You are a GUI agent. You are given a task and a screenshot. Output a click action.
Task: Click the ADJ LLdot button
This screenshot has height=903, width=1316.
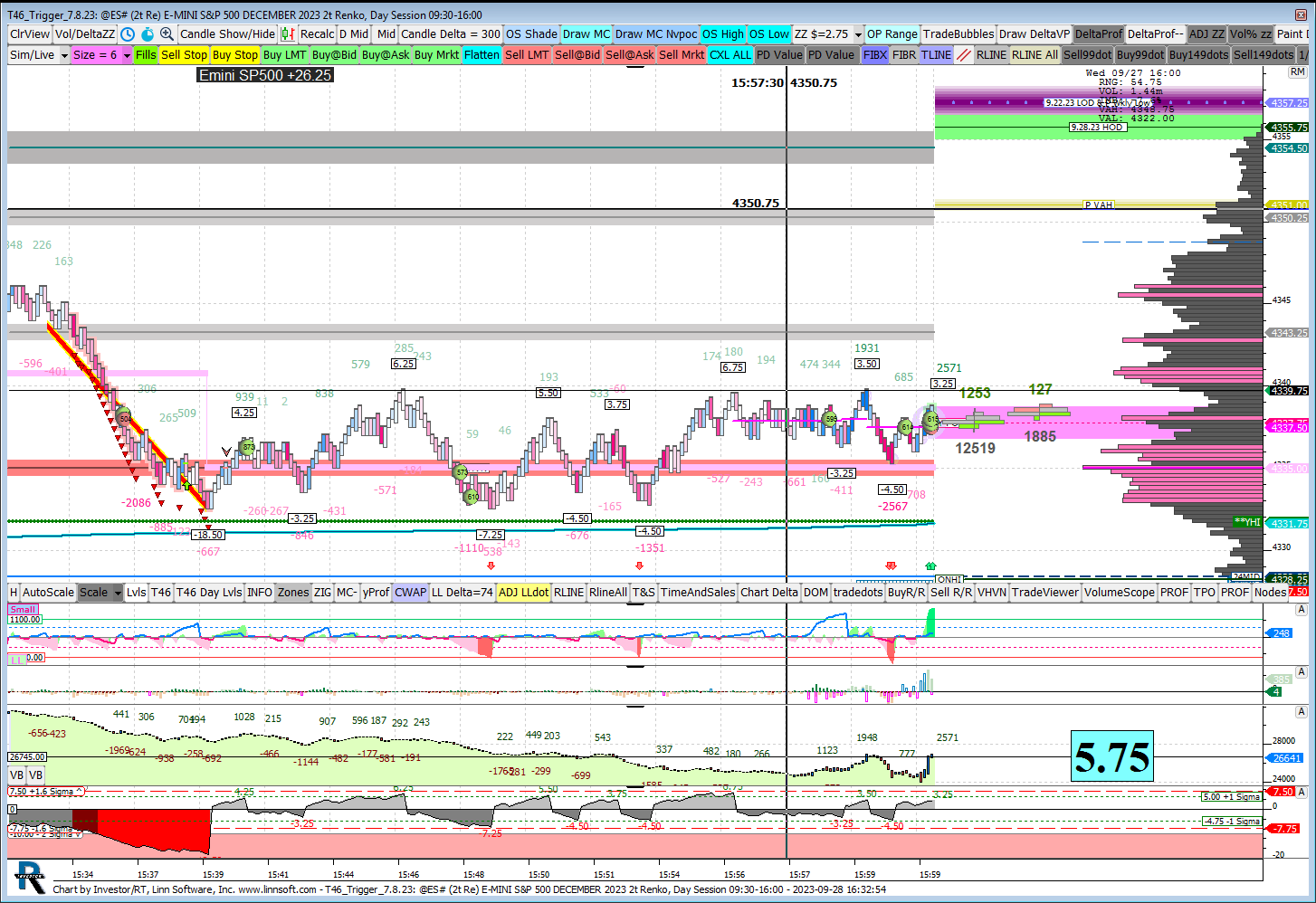[x=523, y=592]
